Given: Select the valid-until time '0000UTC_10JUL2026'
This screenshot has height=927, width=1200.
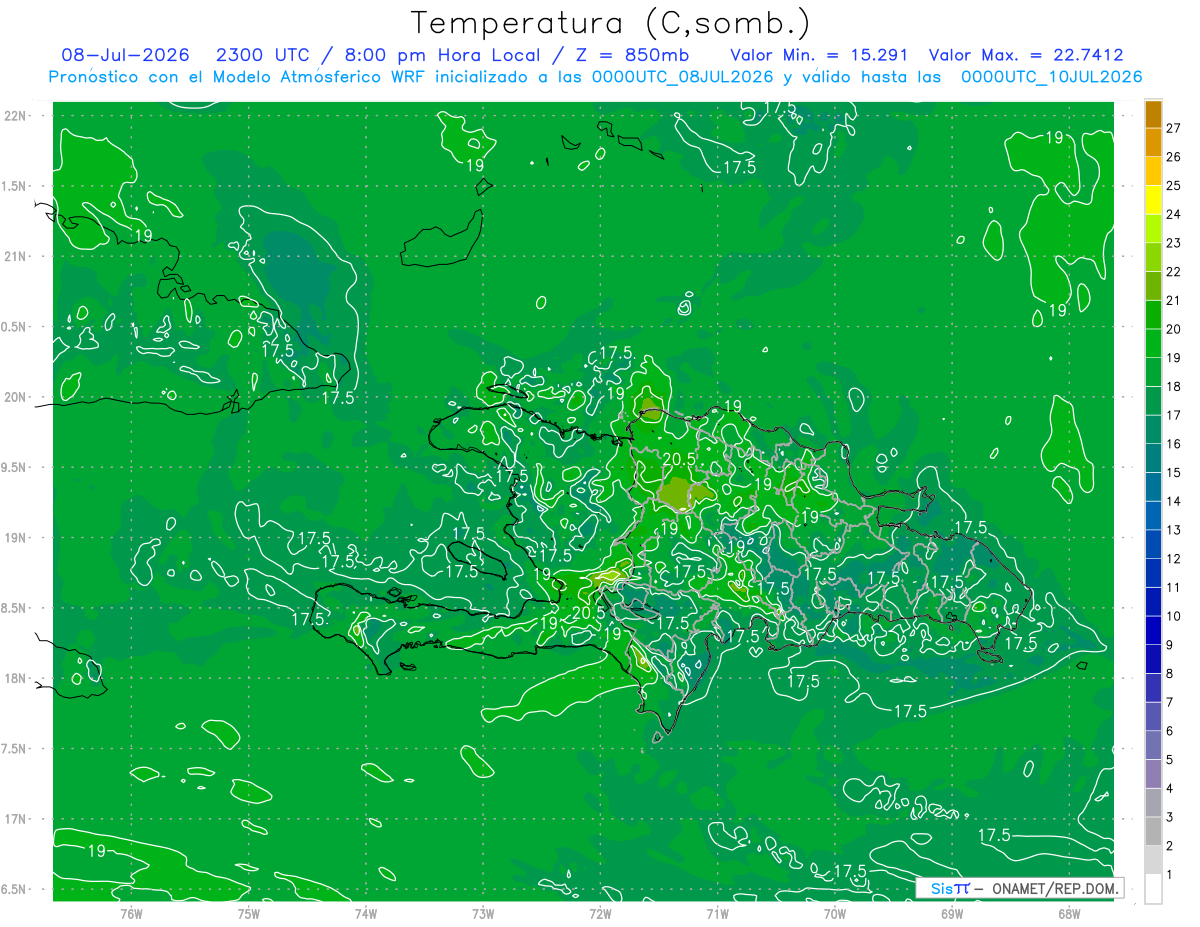Looking at the screenshot, I should [1052, 77].
